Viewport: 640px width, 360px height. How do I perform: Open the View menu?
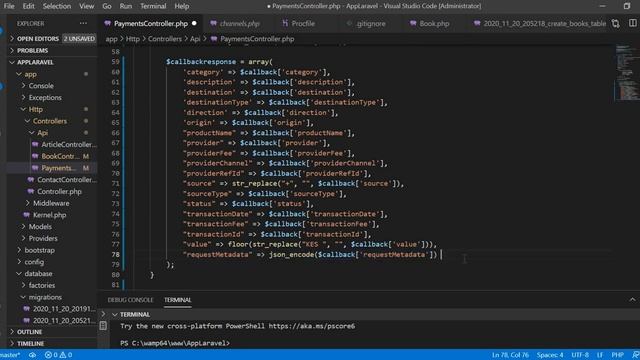pos(87,6)
